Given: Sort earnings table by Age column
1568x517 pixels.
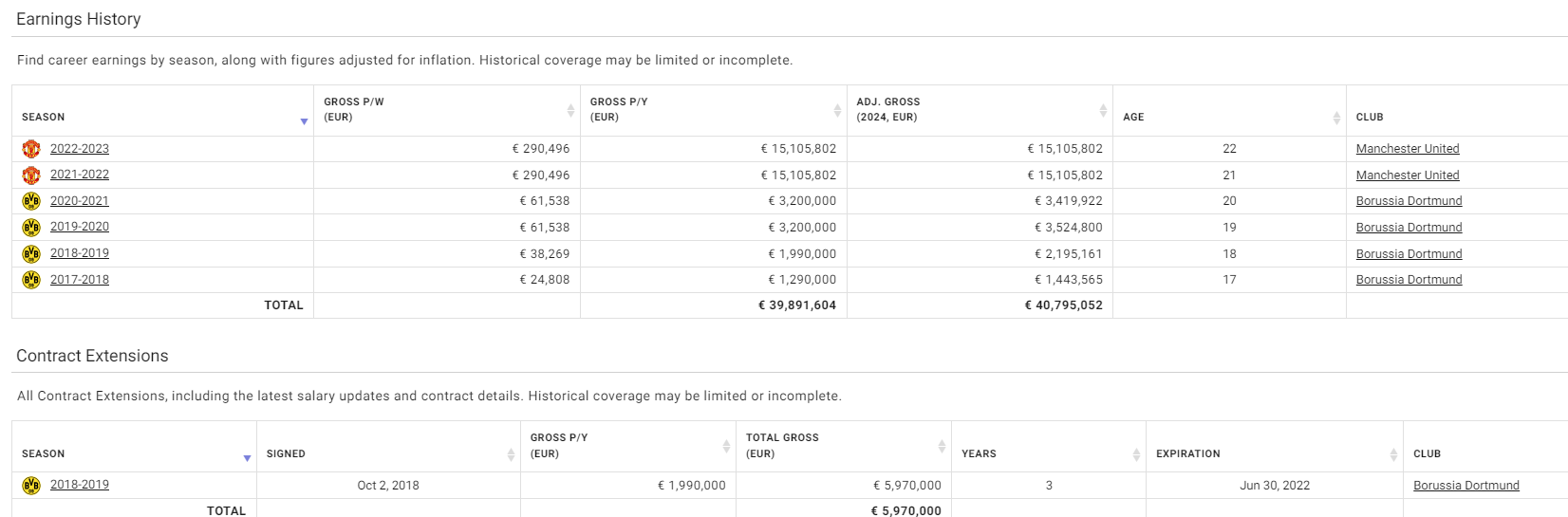Looking at the screenshot, I should click(x=1336, y=118).
